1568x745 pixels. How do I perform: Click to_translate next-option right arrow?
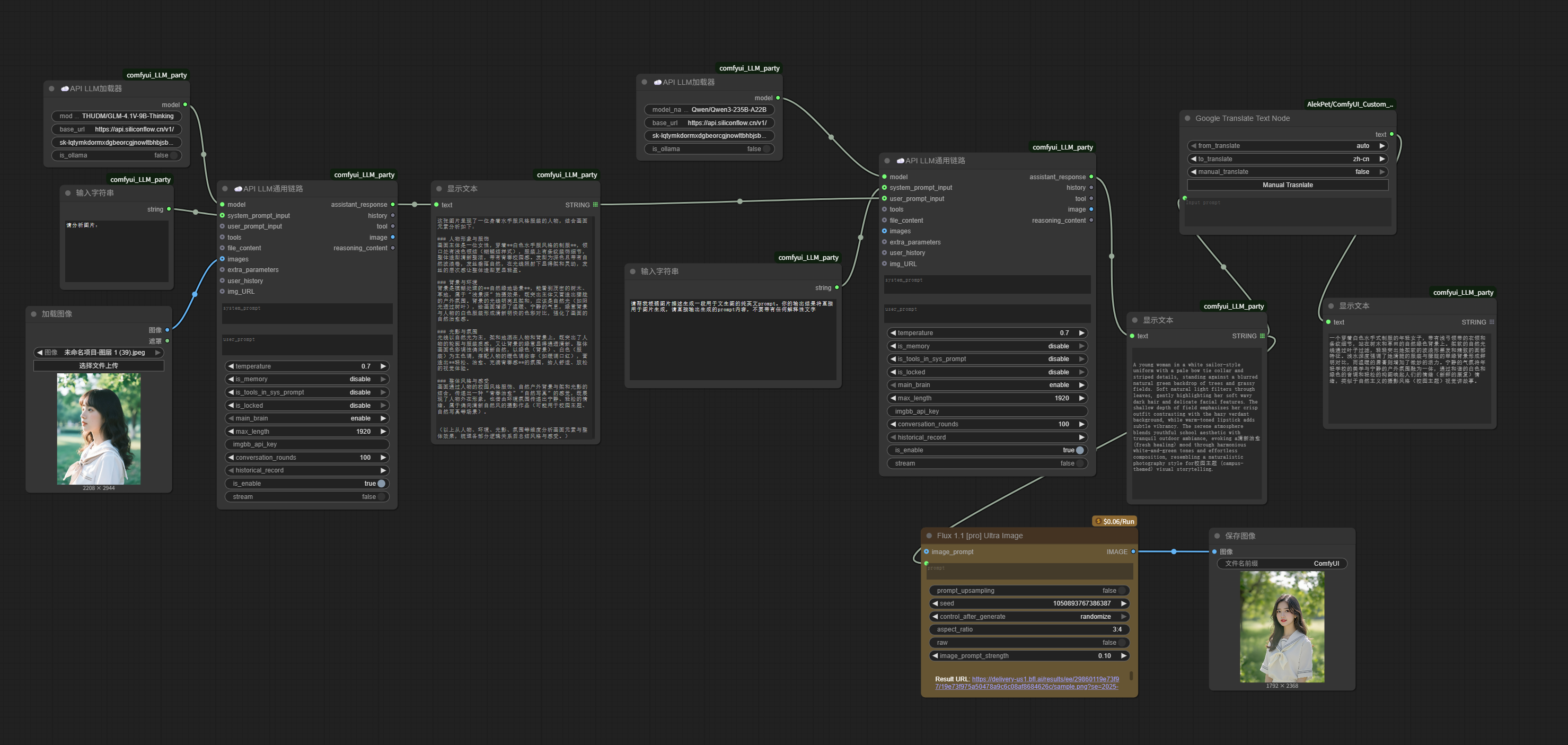coord(1382,159)
